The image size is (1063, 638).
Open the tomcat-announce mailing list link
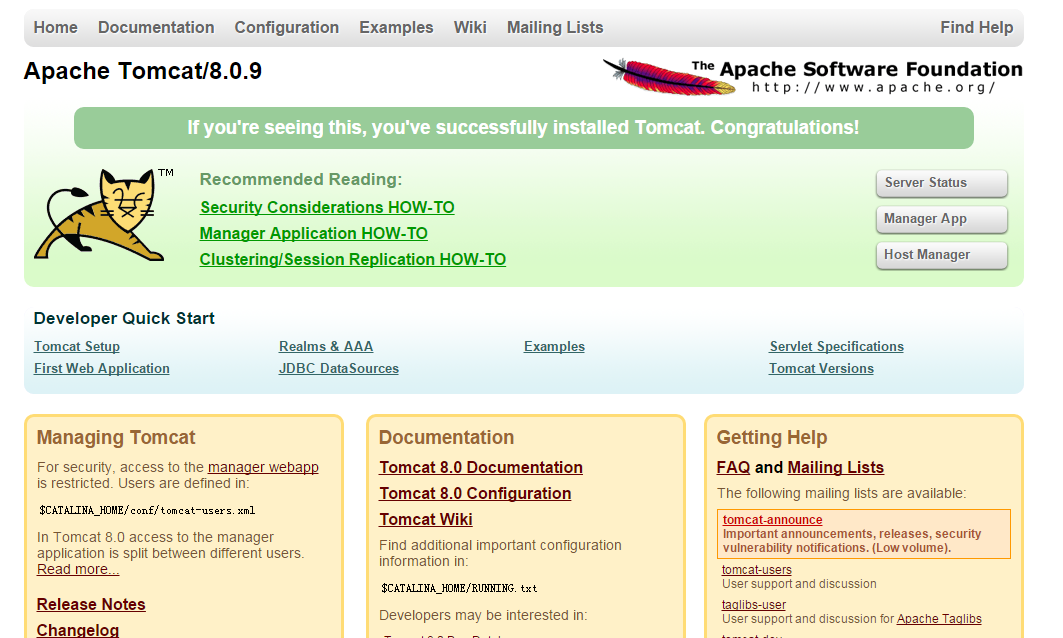772,520
